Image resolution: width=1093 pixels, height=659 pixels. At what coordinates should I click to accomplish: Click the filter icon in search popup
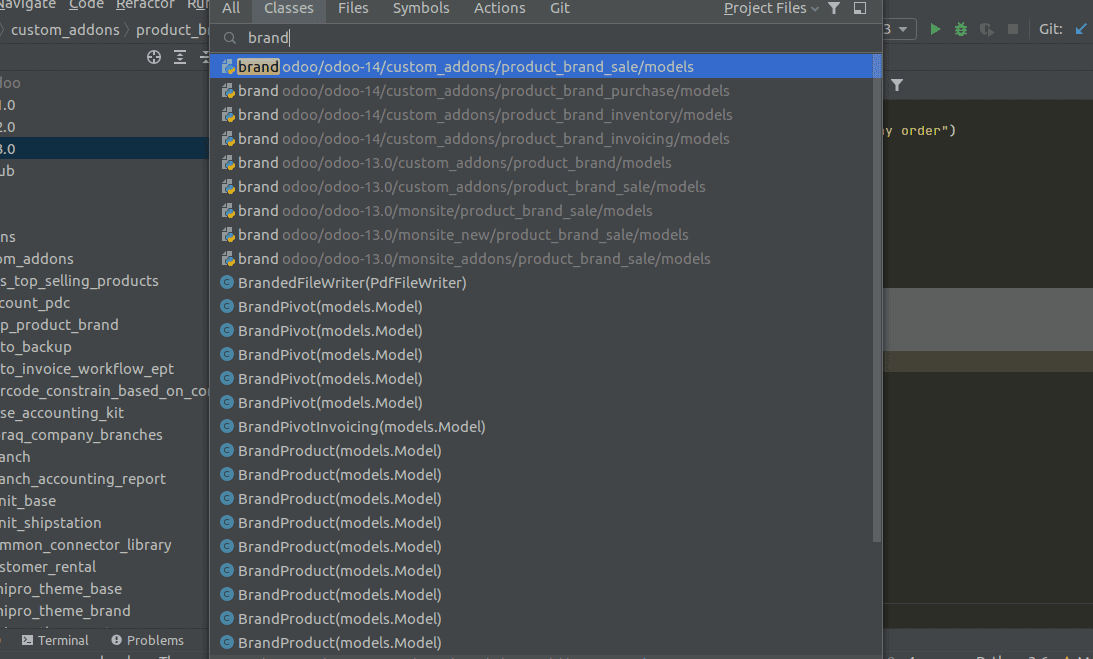tap(834, 8)
